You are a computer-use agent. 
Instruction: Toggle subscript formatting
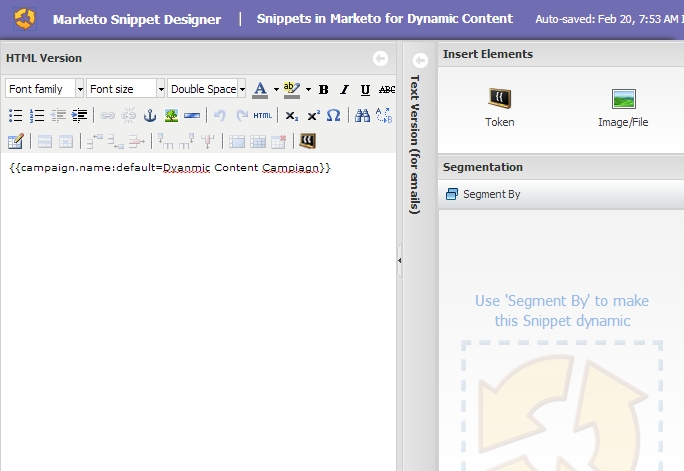292,116
